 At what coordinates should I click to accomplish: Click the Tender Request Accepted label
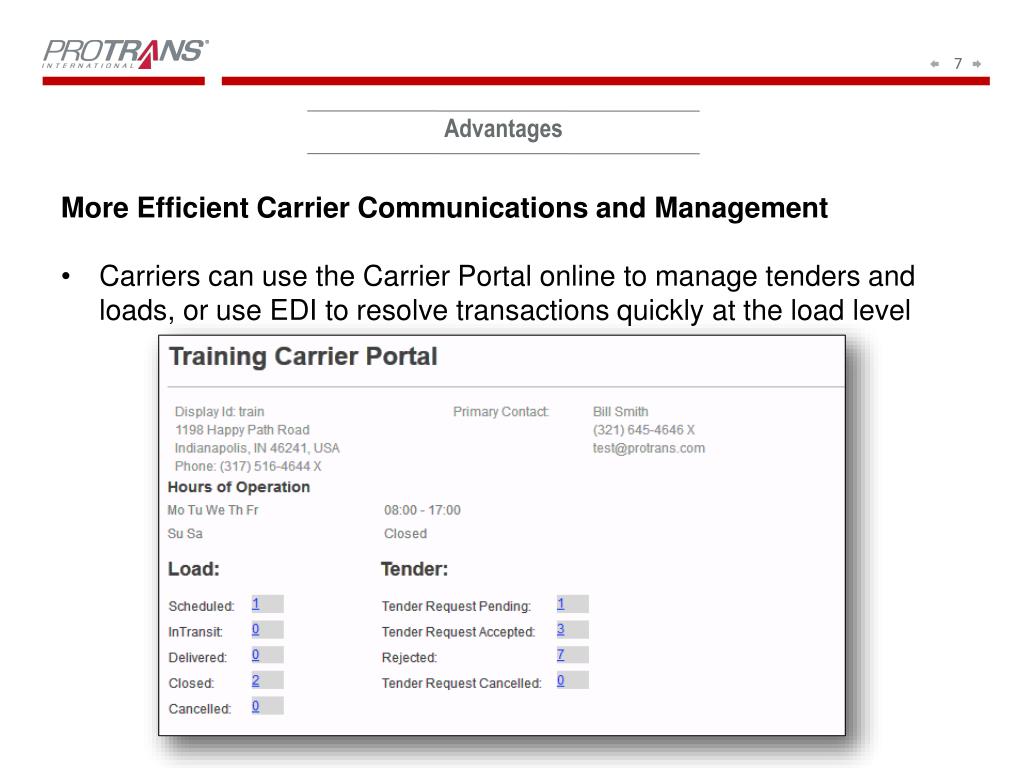pyautogui.click(x=458, y=632)
